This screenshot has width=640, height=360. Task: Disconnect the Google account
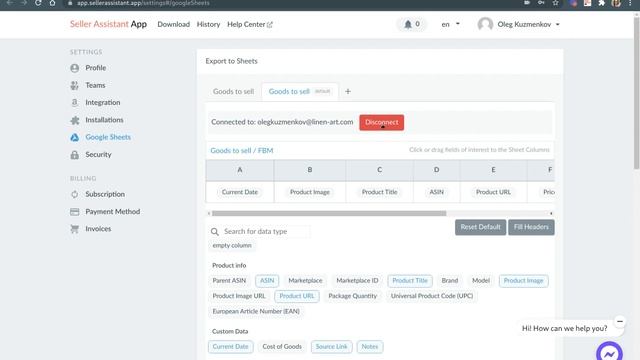click(x=382, y=122)
